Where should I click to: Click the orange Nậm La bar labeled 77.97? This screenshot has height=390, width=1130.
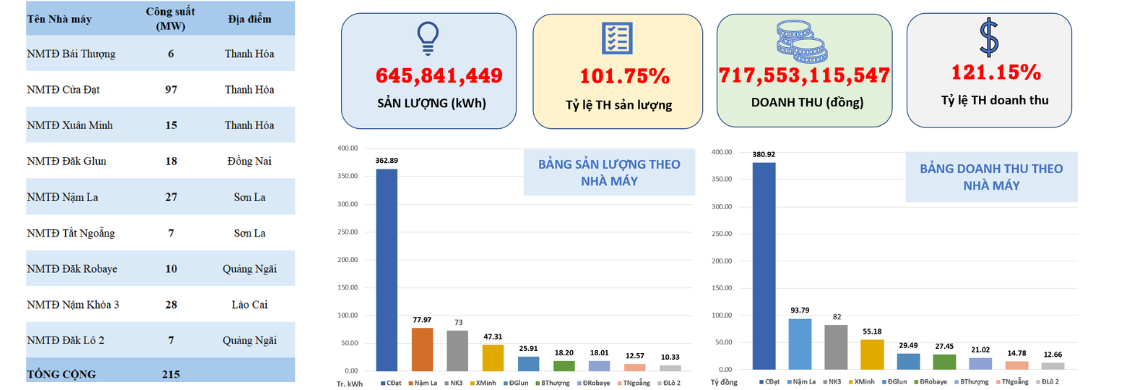click(422, 349)
